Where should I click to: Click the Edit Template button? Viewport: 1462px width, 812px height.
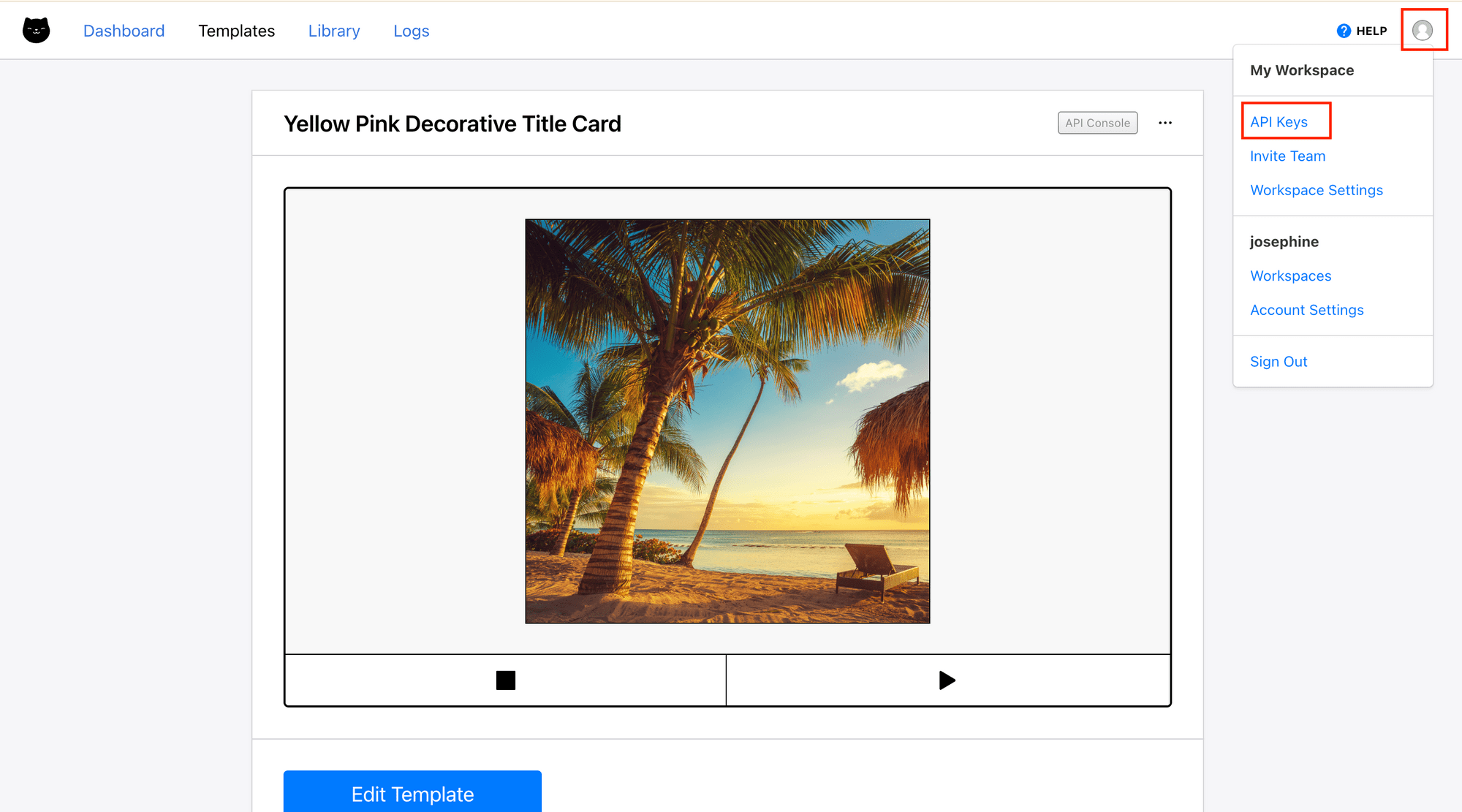pos(412,794)
